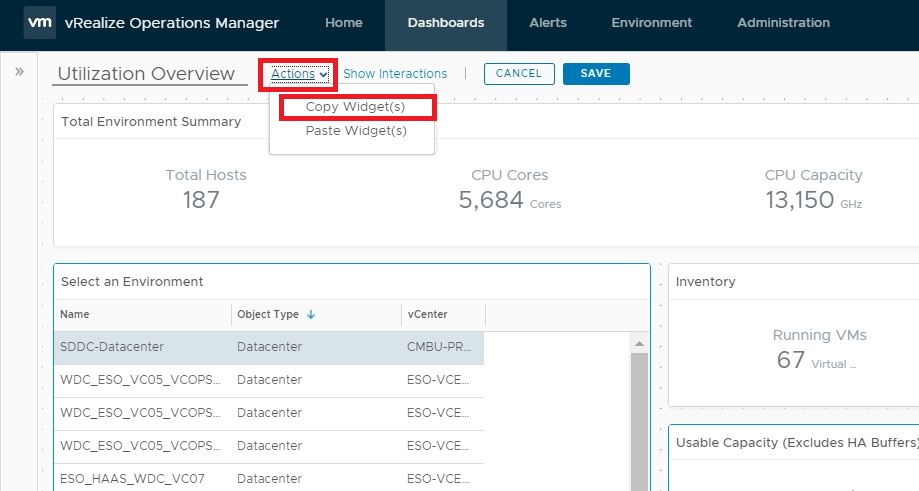Go to the Home tab
This screenshot has width=919, height=491.
click(x=344, y=23)
